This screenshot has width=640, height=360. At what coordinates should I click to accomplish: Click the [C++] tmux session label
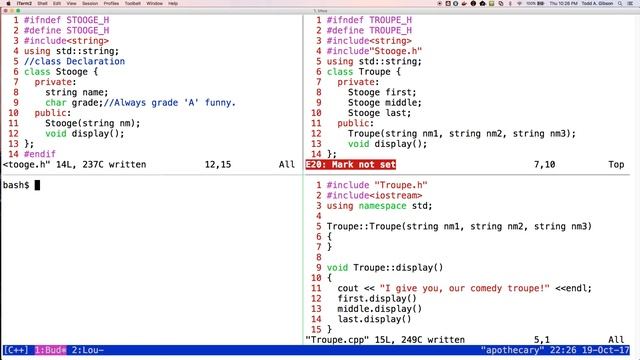(16, 350)
